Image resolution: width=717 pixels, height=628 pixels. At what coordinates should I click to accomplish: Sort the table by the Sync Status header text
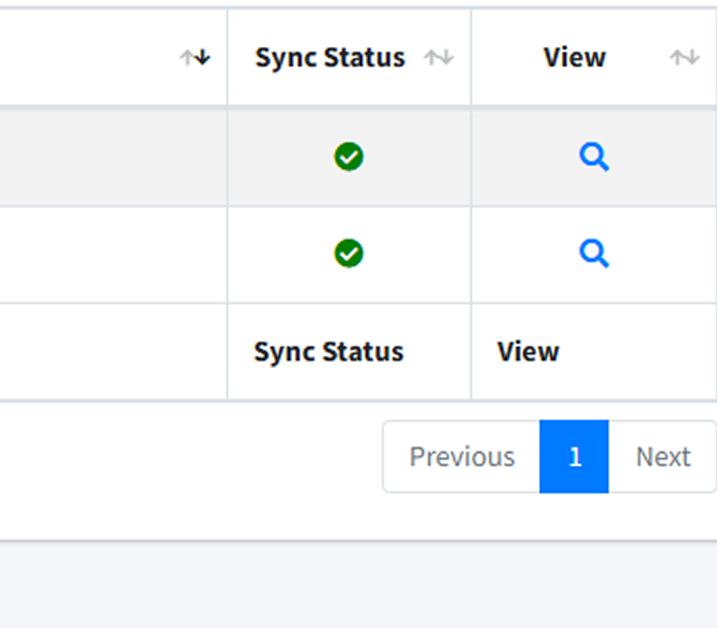tap(330, 58)
